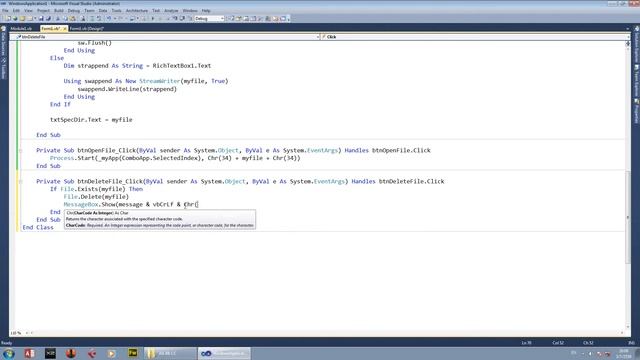
Task: Open the Debug menu
Action: point(74,11)
